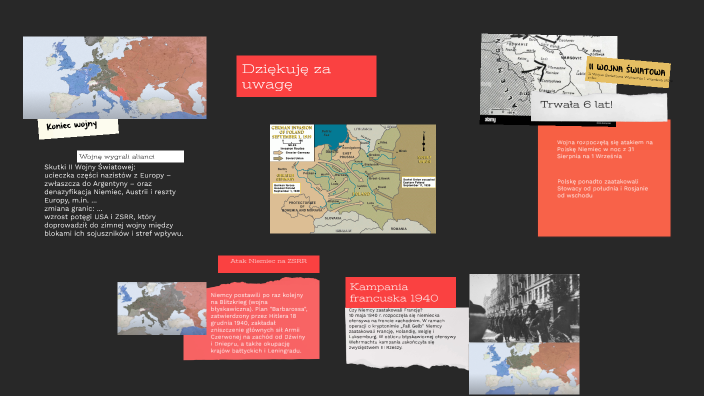Select the Europe map above 'Koniec wojny'
The width and height of the screenshot is (704, 396).
click(114, 78)
